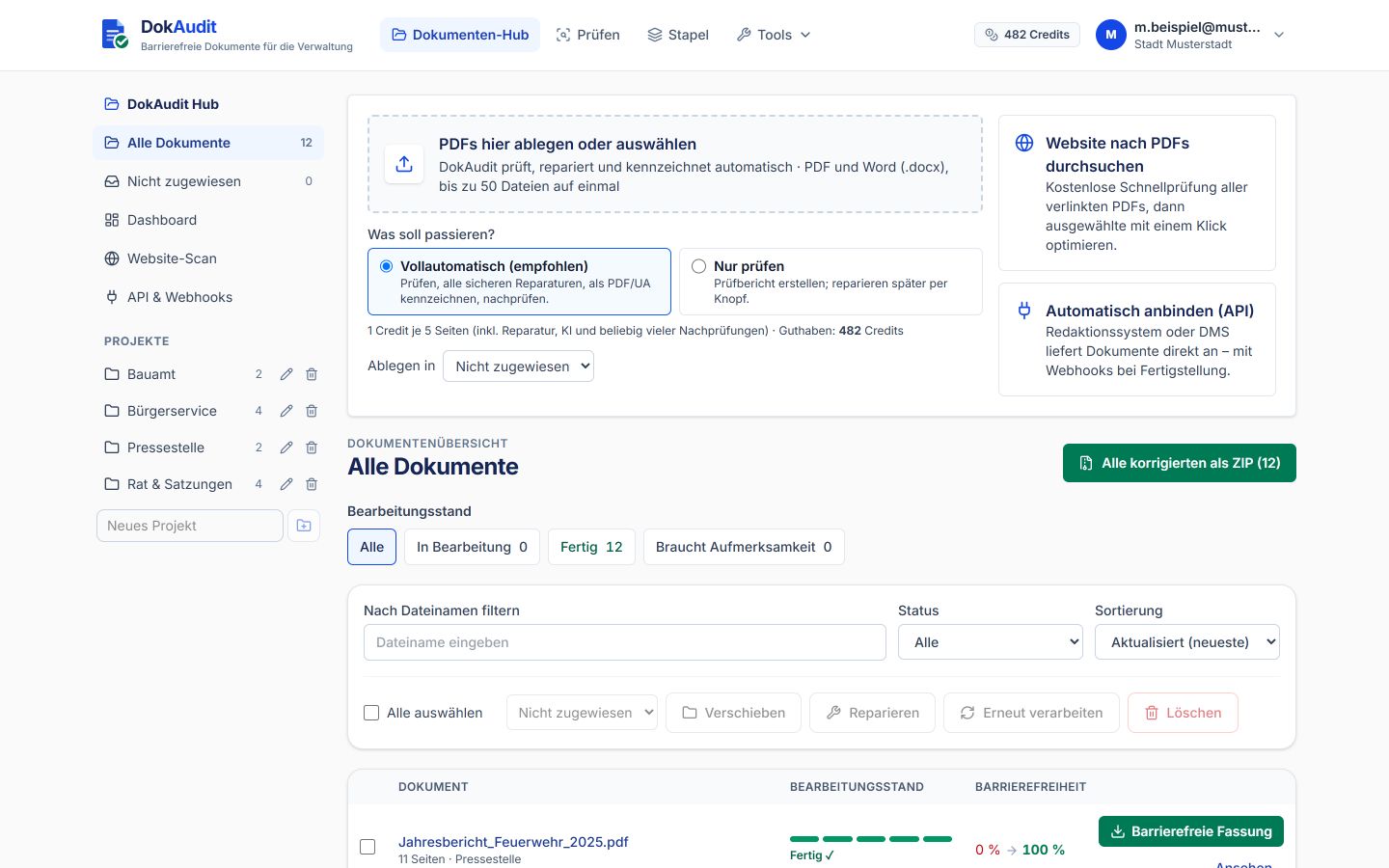The height and width of the screenshot is (868, 1389).
Task: Open the Ablegen in project dropdown
Action: [x=518, y=366]
